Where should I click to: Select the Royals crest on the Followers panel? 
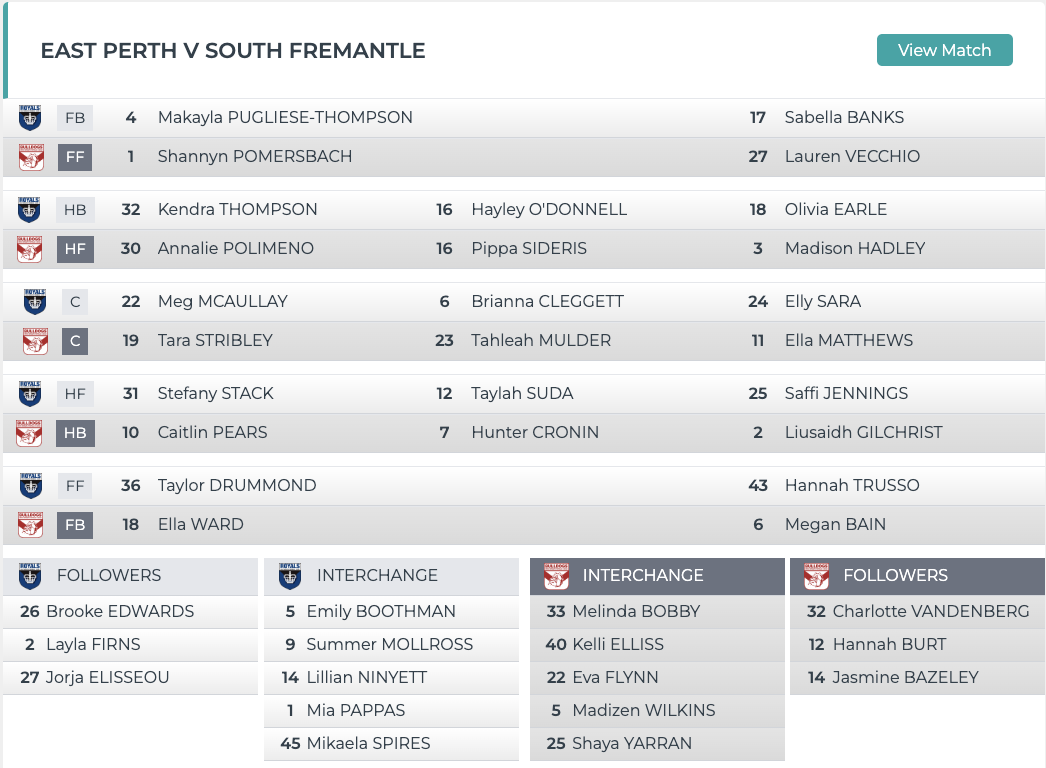pyautogui.click(x=30, y=575)
